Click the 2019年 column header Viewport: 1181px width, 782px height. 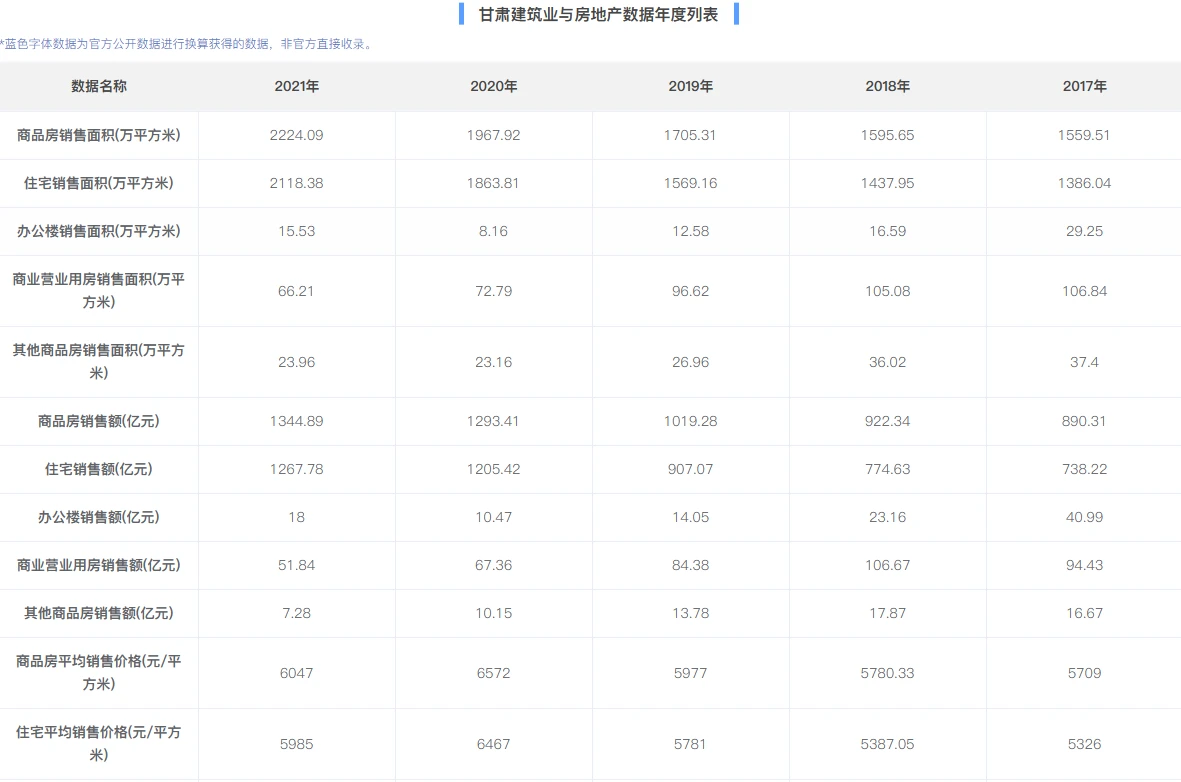691,87
